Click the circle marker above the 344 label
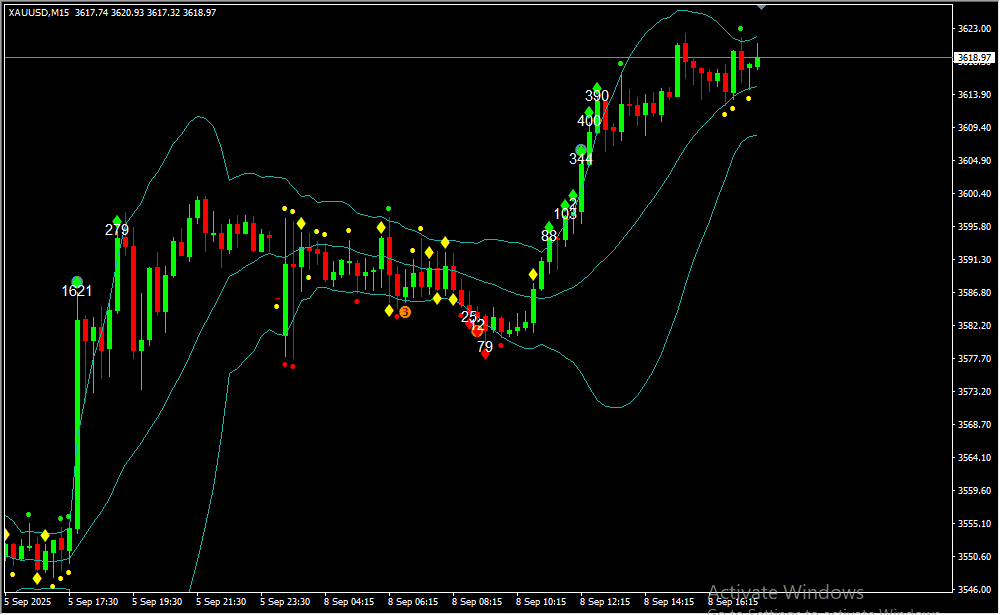The height and width of the screenshot is (615, 1000). click(581, 150)
